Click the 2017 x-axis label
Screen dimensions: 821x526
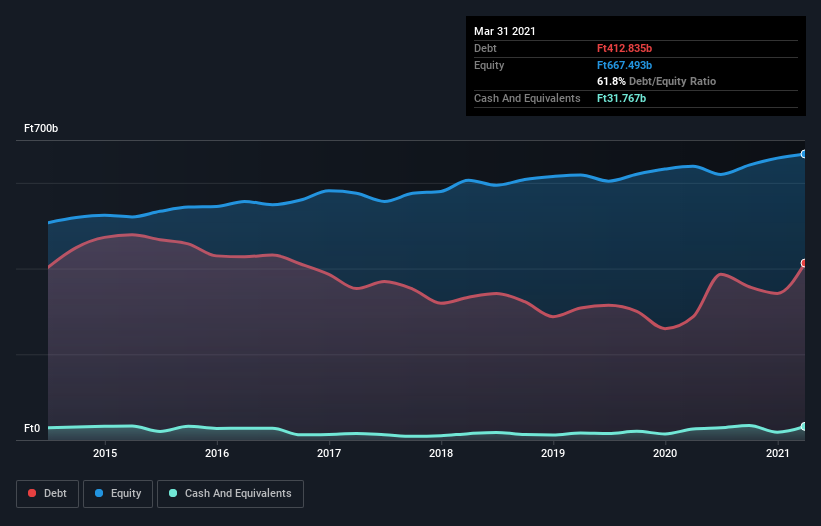coord(329,453)
